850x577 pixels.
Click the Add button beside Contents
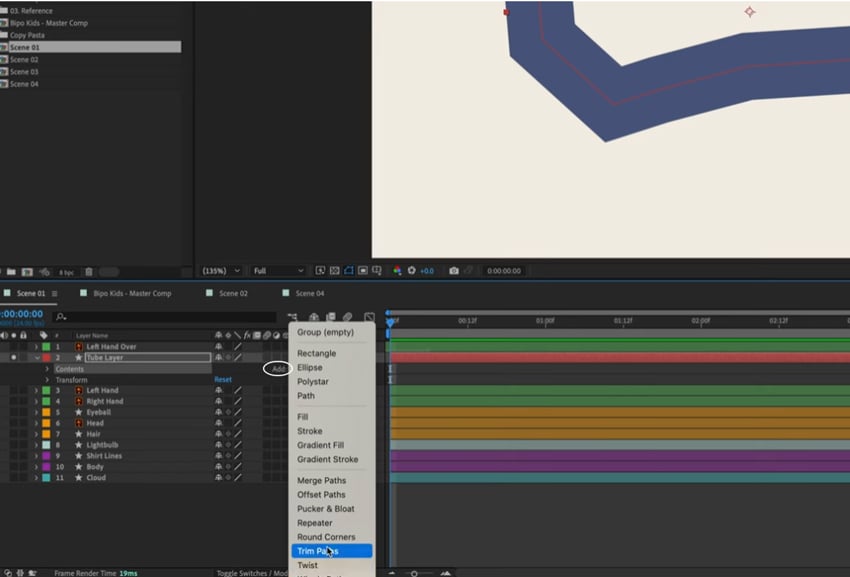278,369
